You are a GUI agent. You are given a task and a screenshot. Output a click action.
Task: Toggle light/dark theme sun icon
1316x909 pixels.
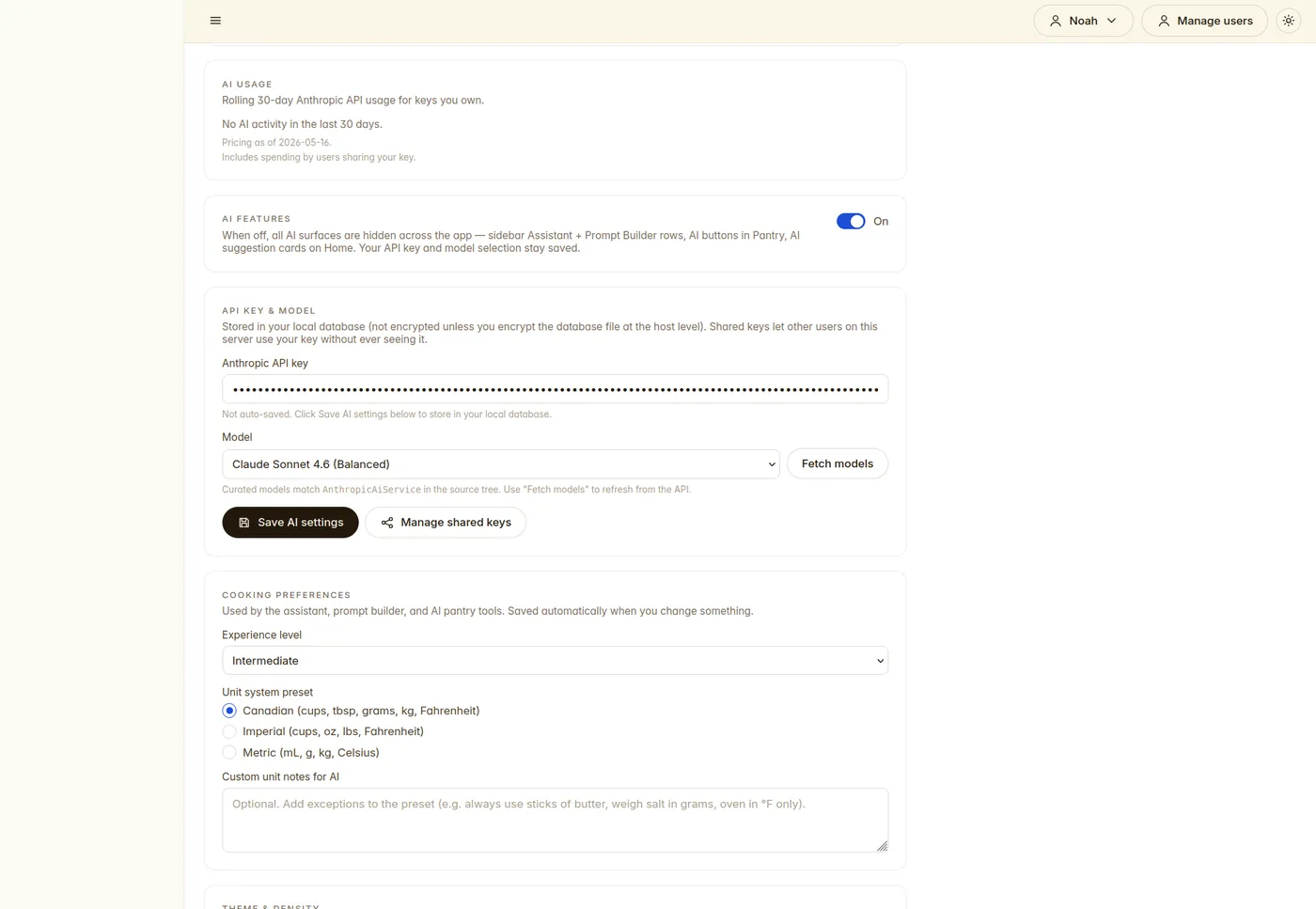(x=1289, y=21)
